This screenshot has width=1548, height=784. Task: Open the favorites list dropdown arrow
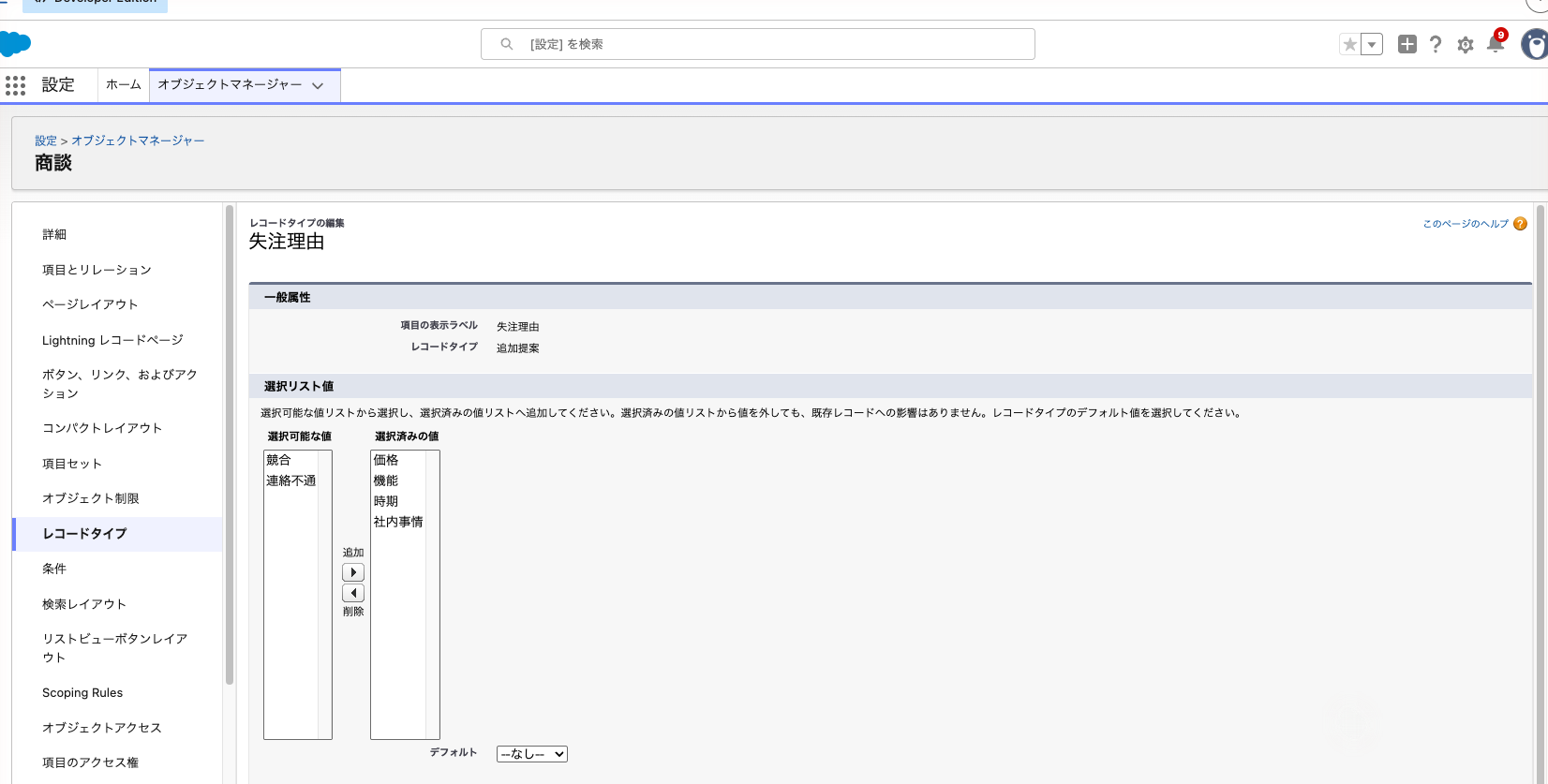[1372, 44]
